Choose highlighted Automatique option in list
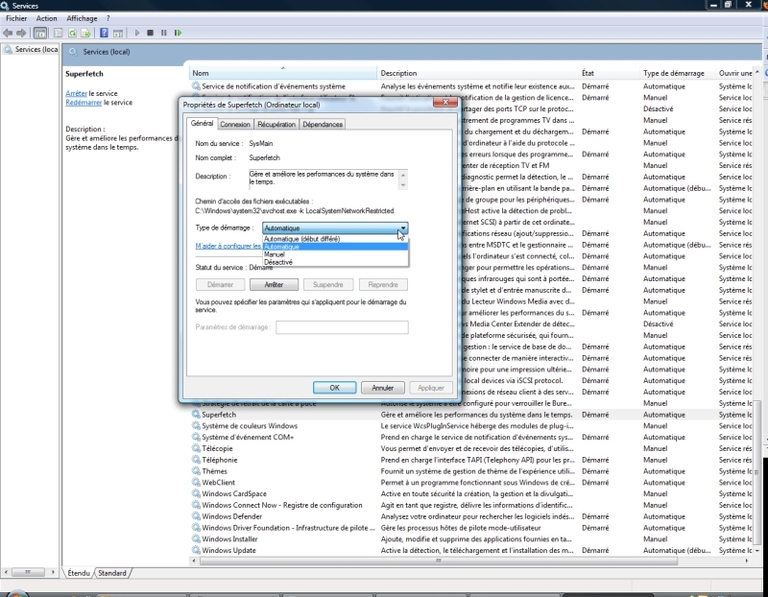Viewport: 768px width, 597px height. click(335, 246)
